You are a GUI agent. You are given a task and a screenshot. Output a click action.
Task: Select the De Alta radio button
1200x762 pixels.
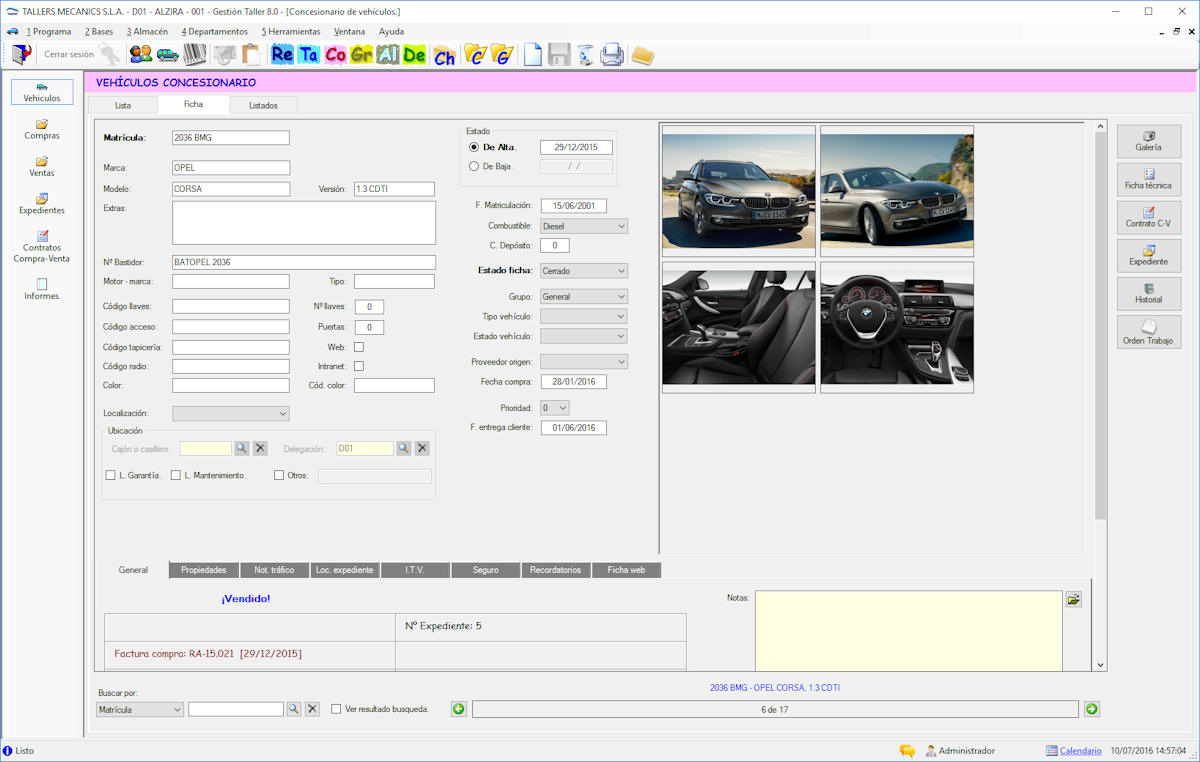coord(474,147)
